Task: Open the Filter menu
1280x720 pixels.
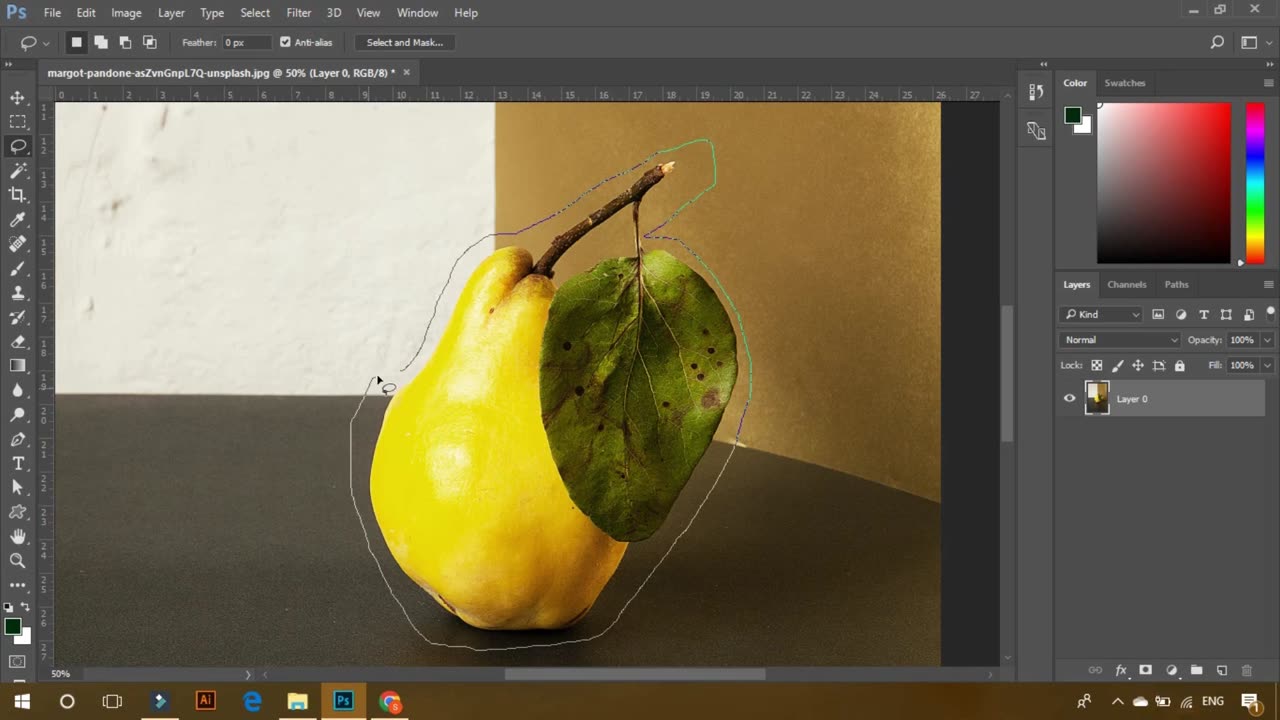Action: (299, 12)
